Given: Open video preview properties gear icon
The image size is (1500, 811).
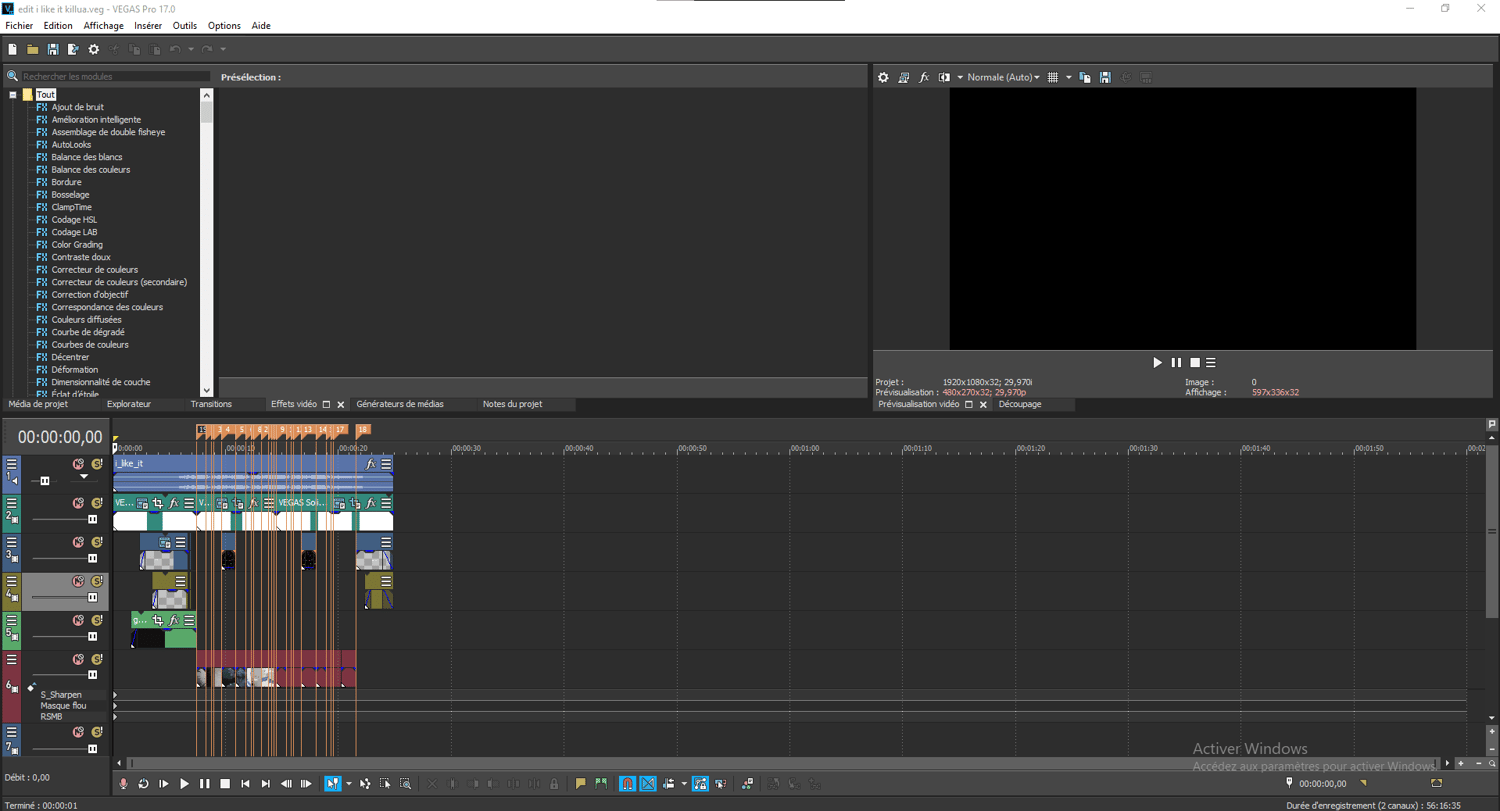Looking at the screenshot, I should pyautogui.click(x=883, y=77).
